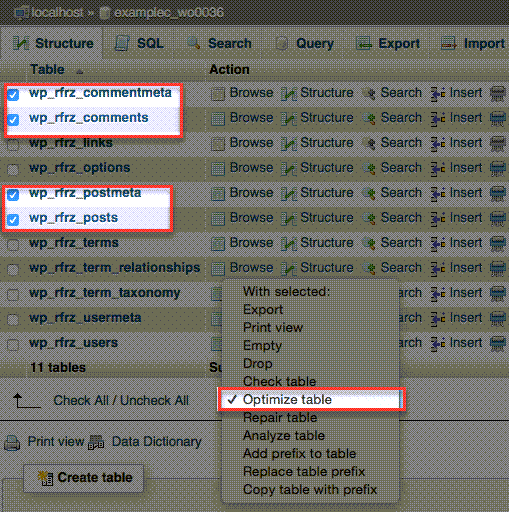The height and width of the screenshot is (512, 509).
Task: Click Data Dictionary icon
Action: point(96,443)
